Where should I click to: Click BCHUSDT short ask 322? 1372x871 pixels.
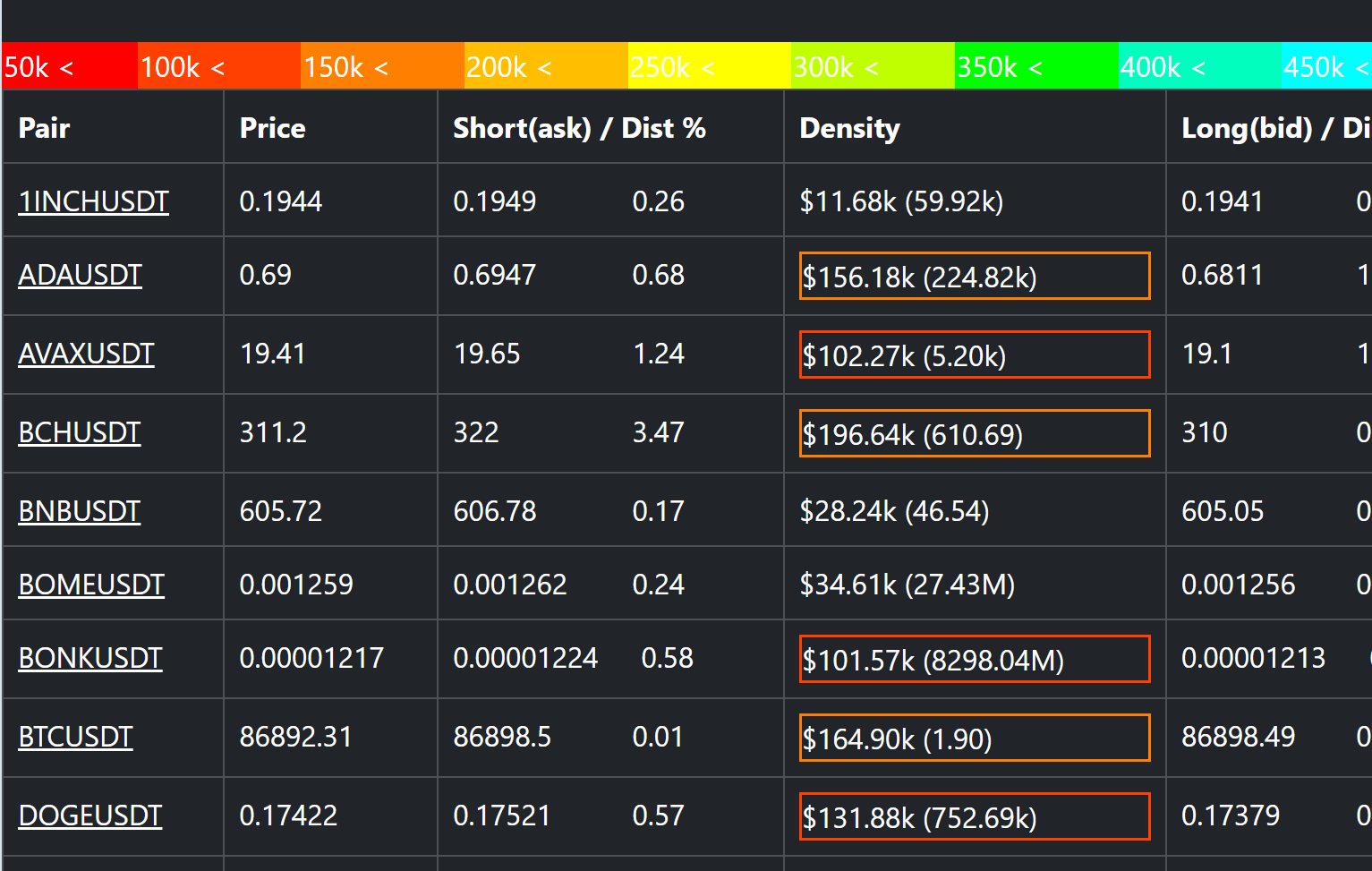pos(476,432)
